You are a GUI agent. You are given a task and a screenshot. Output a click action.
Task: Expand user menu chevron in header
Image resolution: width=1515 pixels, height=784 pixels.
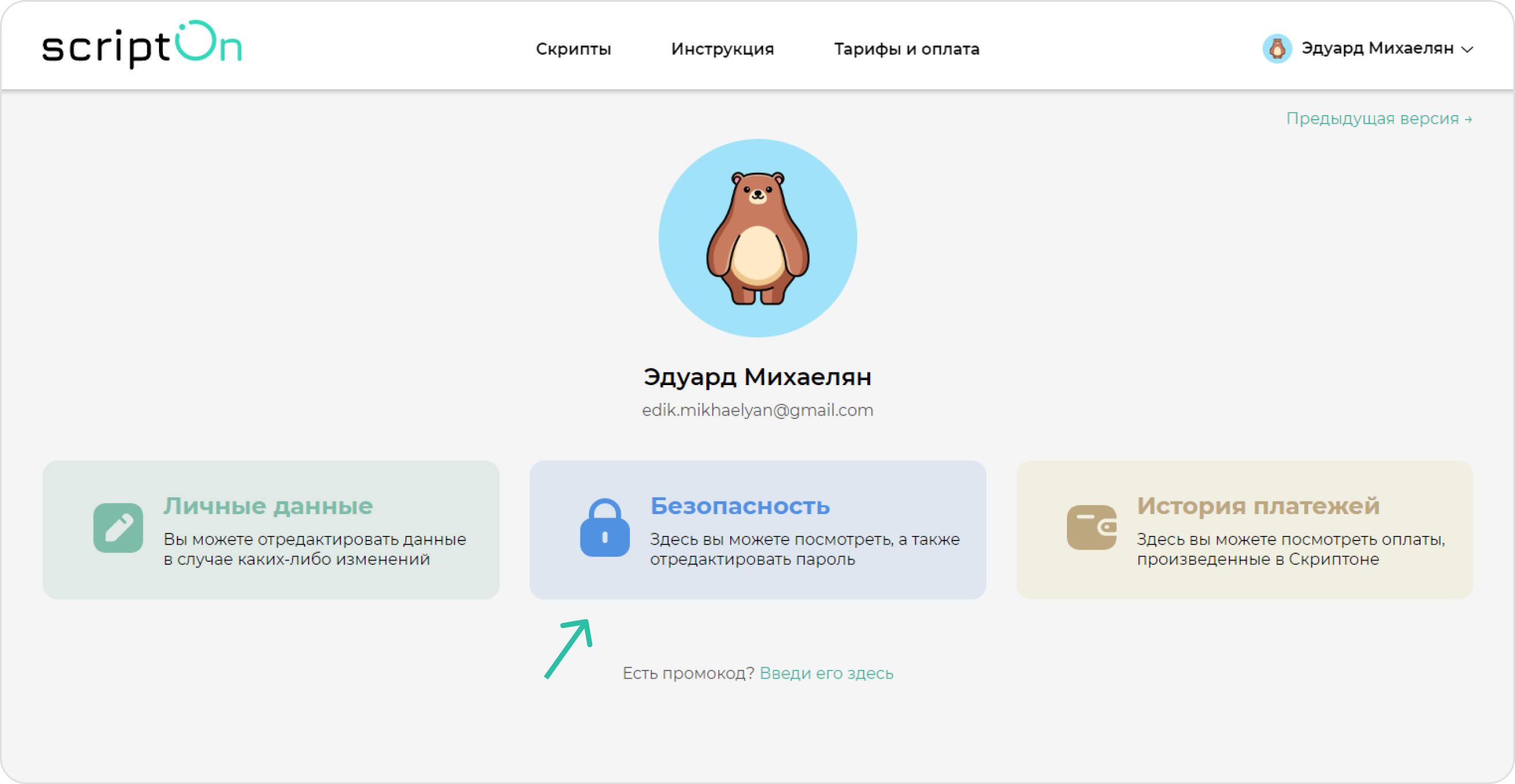tap(1467, 50)
